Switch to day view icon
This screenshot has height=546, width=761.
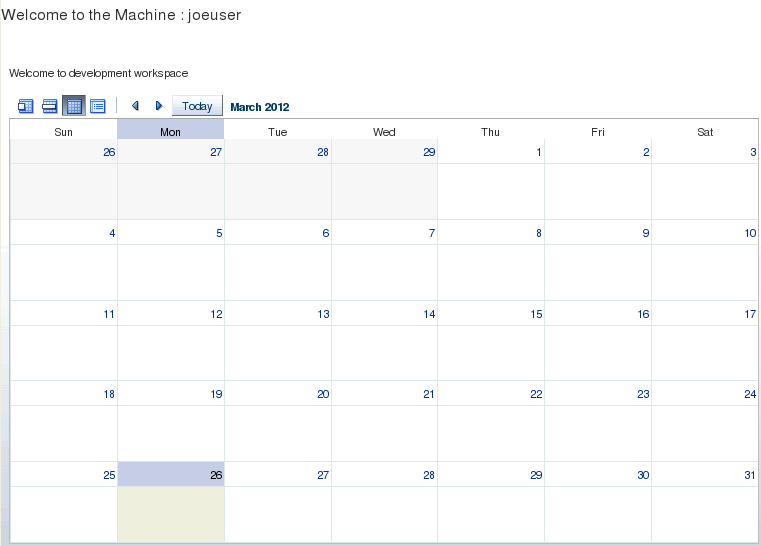[26, 106]
